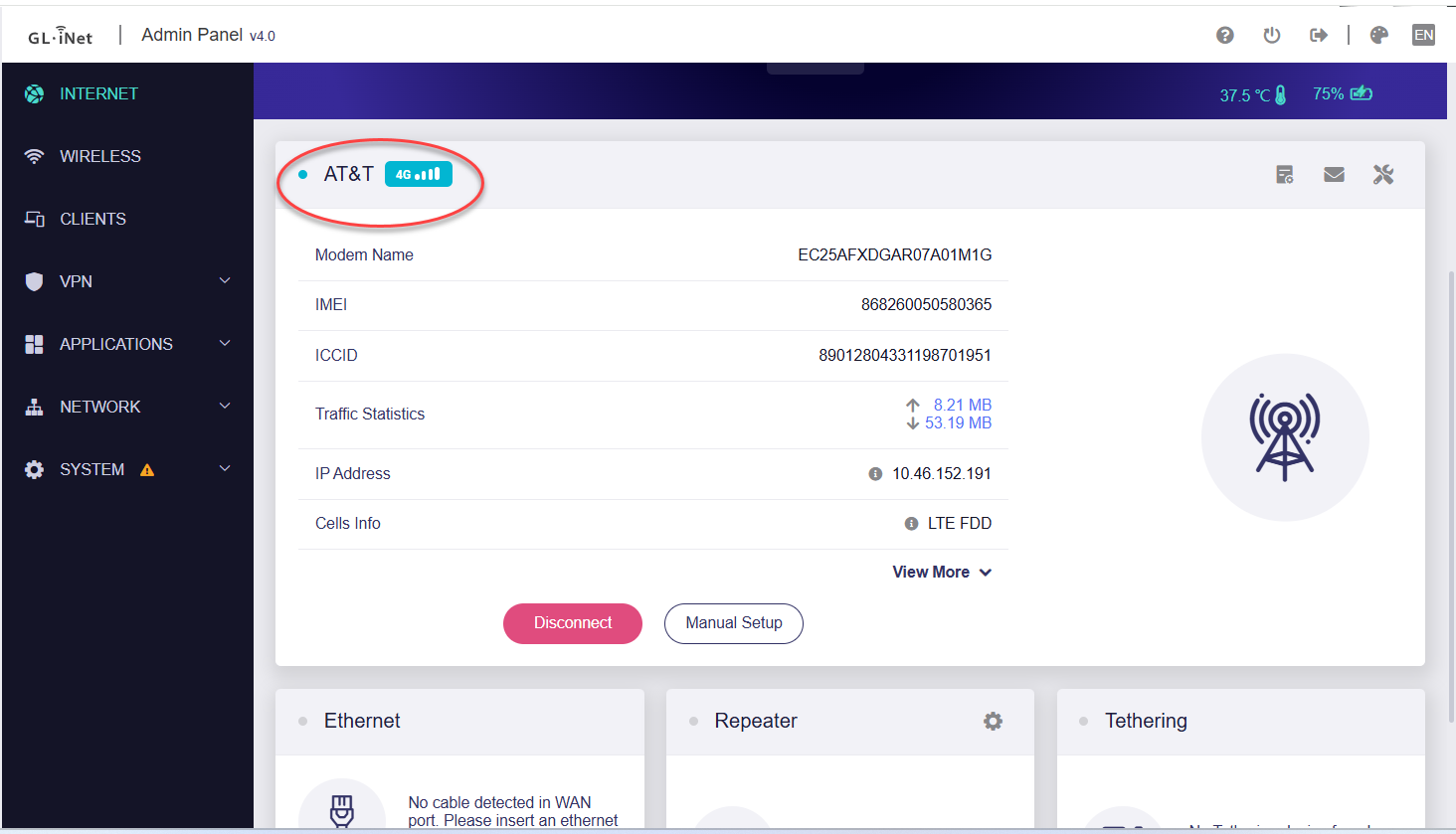Click the 4G signal strength badge
1456x834 pixels.
419,174
